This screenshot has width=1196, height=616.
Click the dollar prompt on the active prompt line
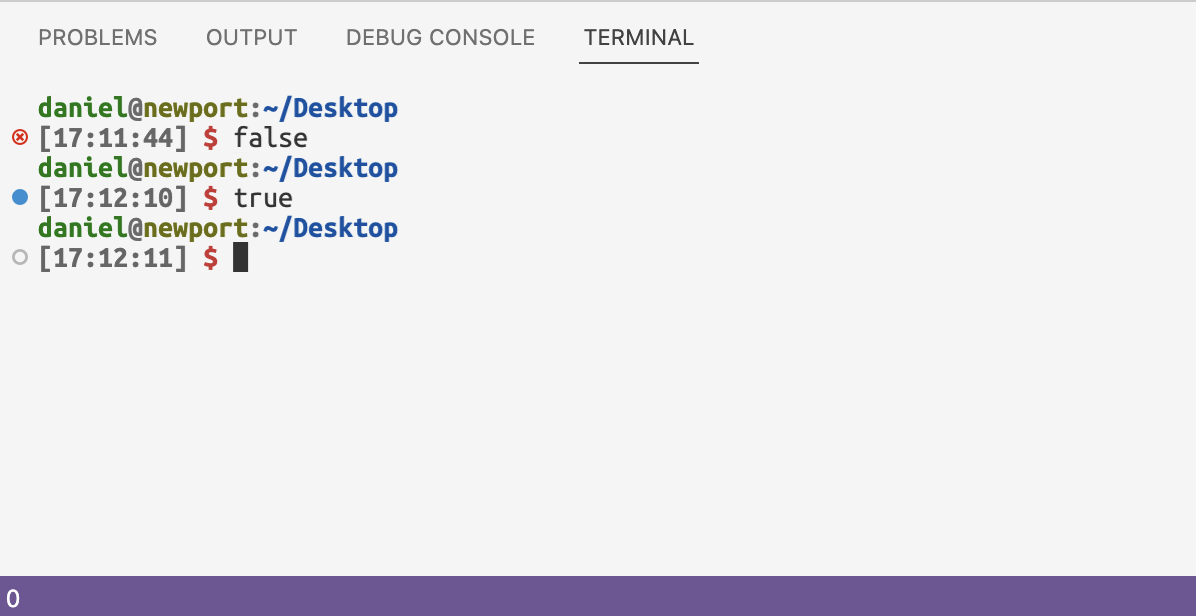[210, 257]
